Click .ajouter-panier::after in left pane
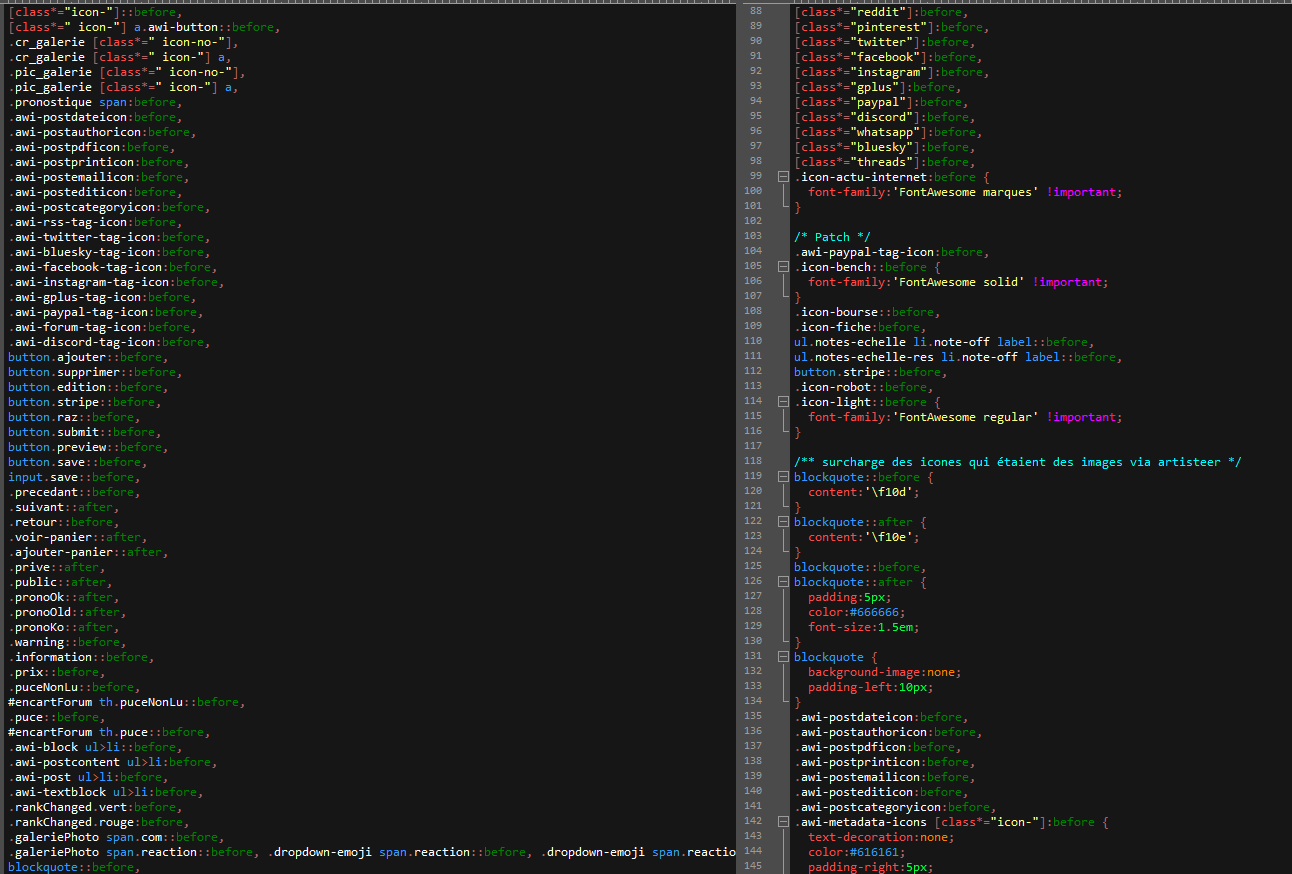This screenshot has width=1292, height=874. click(88, 552)
